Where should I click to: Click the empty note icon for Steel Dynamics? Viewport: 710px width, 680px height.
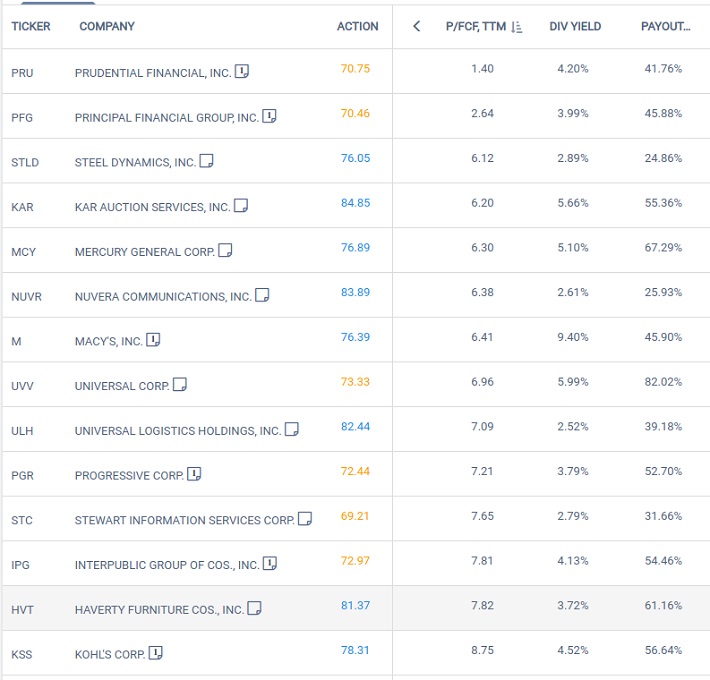(206, 161)
